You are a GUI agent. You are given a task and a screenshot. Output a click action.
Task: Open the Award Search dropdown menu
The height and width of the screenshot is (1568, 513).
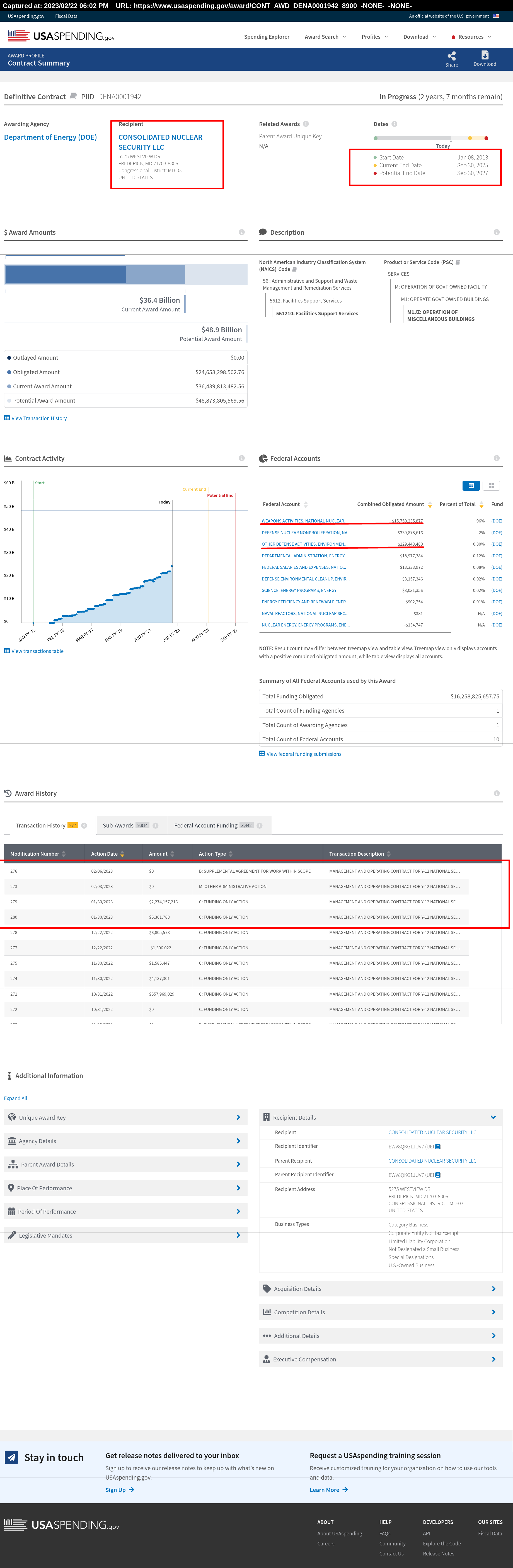325,37
